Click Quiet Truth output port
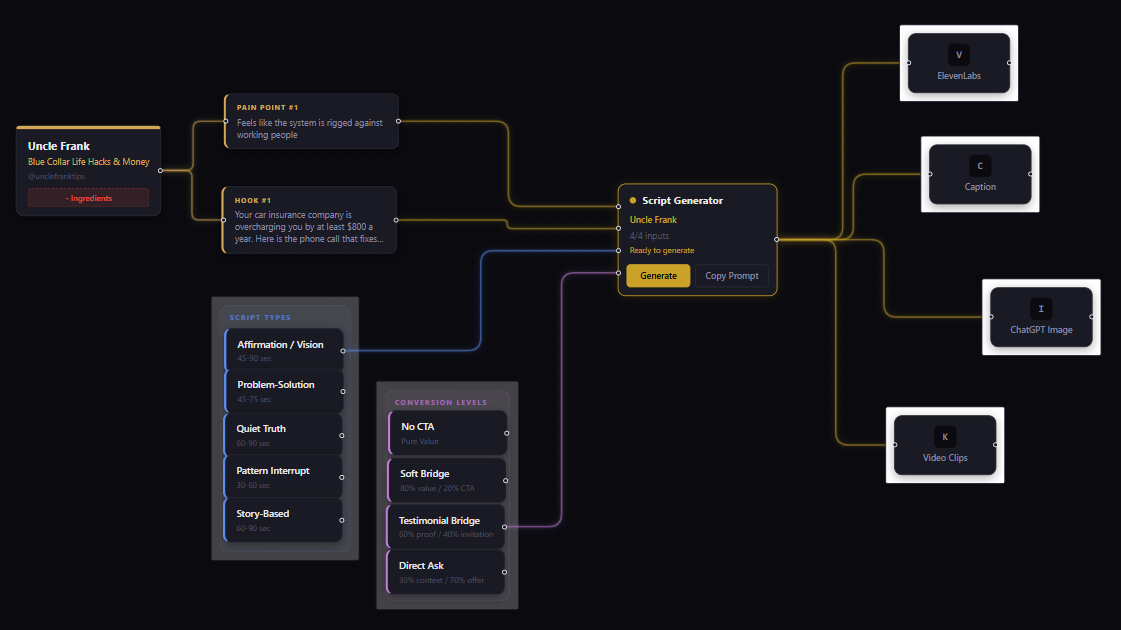 342,435
